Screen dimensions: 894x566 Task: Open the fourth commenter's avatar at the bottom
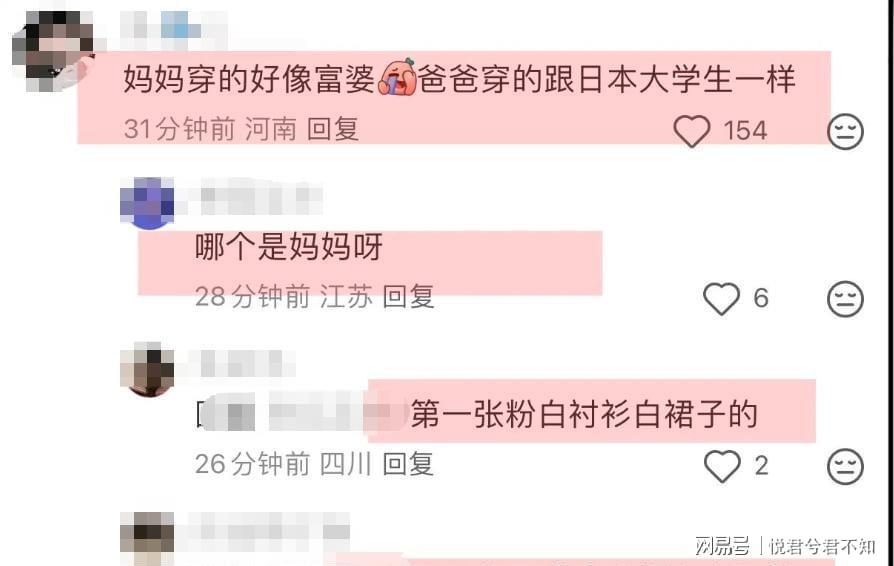(x=148, y=538)
